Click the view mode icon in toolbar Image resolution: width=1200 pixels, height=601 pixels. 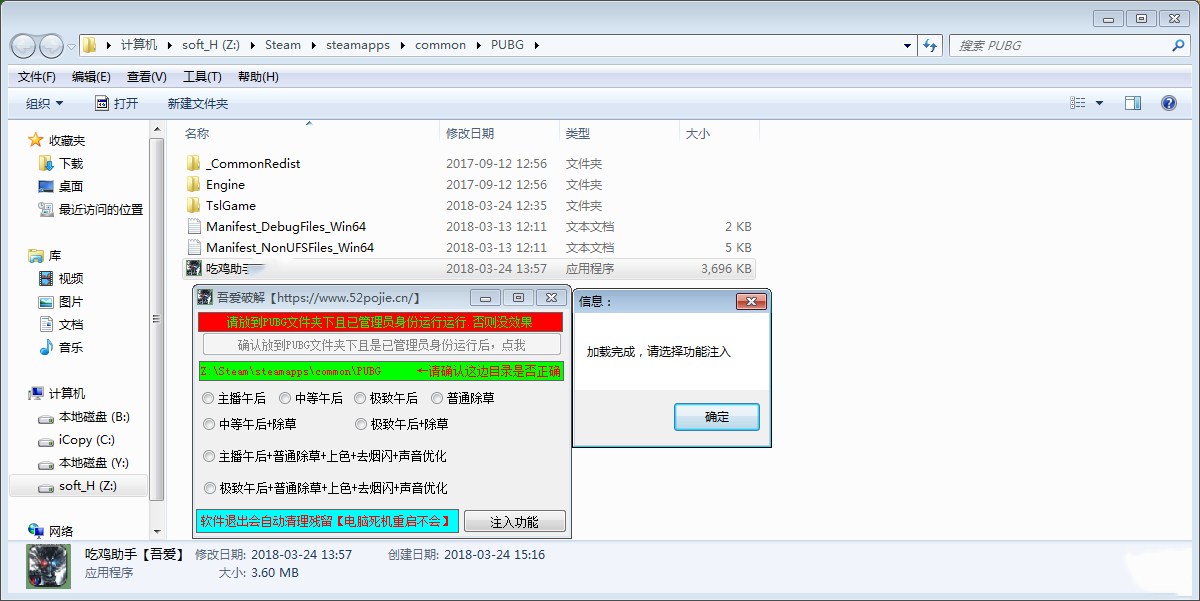pyautogui.click(x=1078, y=103)
